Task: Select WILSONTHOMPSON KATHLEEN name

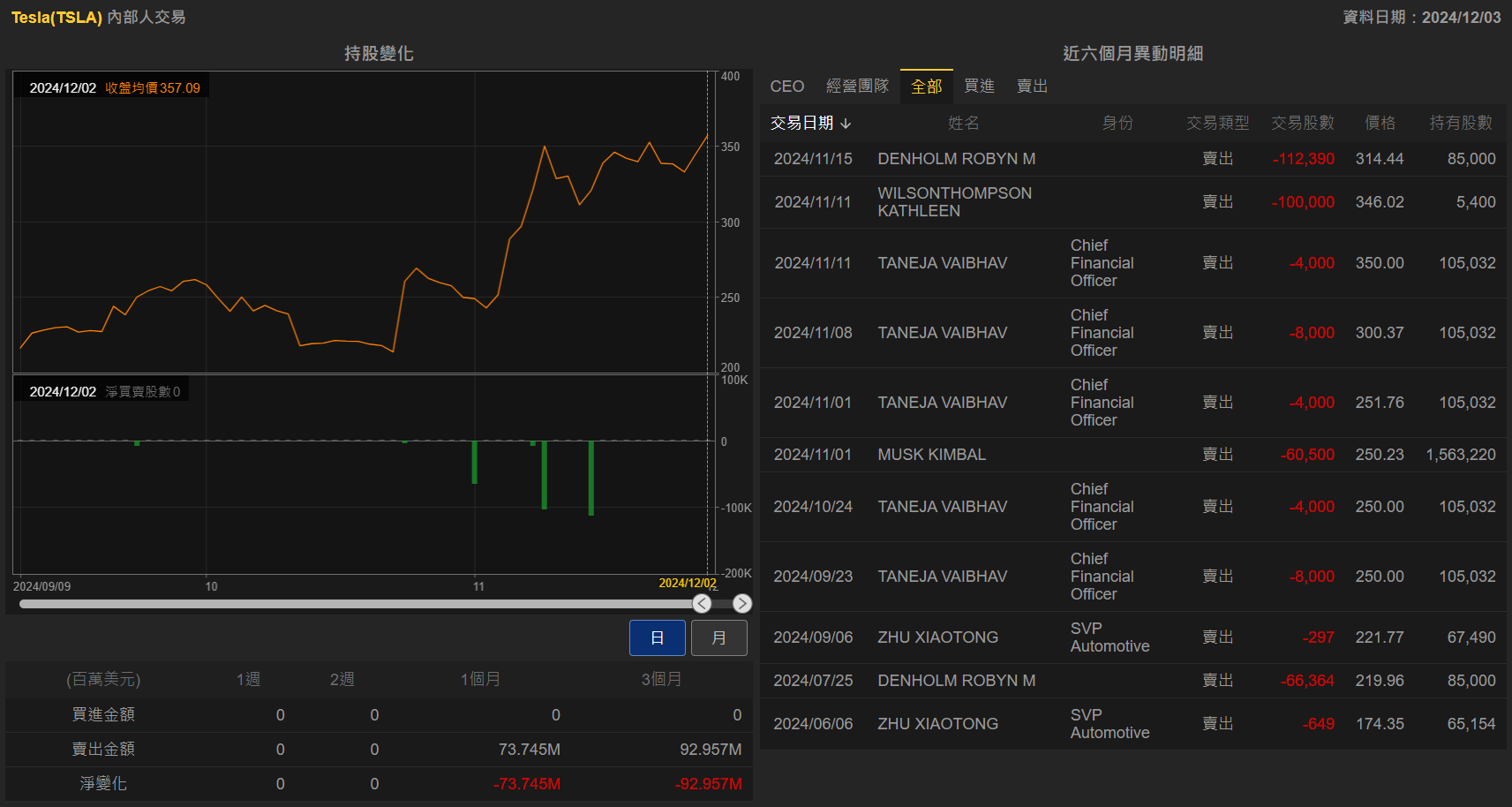Action: click(x=954, y=202)
